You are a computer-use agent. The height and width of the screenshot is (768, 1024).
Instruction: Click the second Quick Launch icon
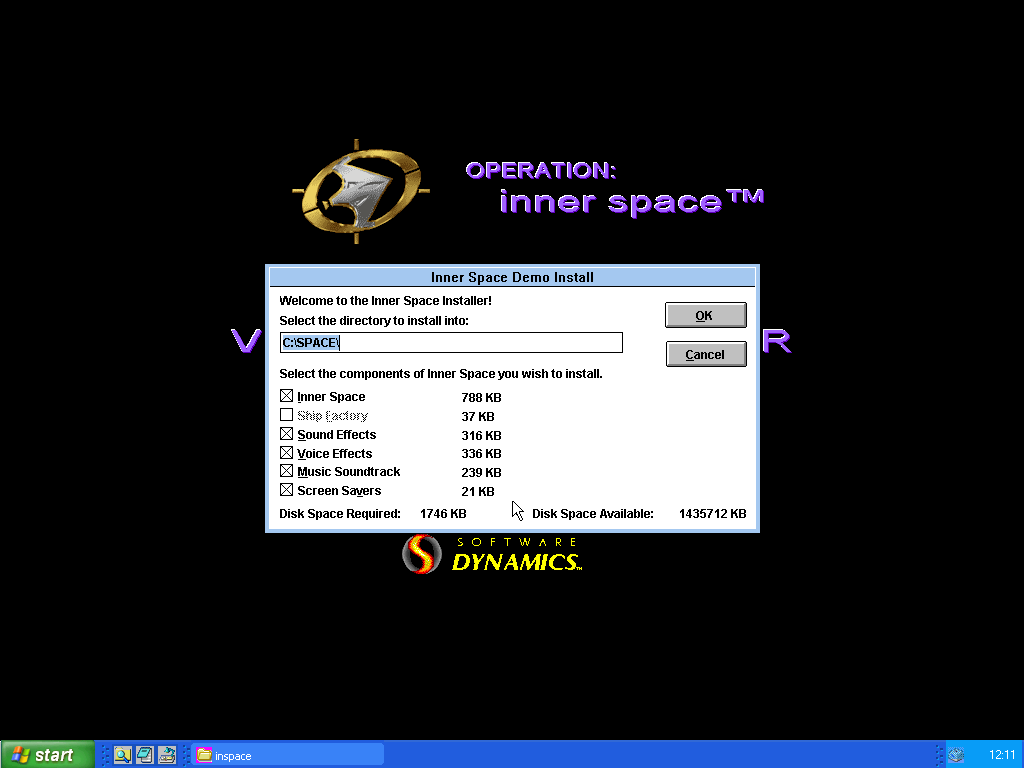tap(145, 755)
